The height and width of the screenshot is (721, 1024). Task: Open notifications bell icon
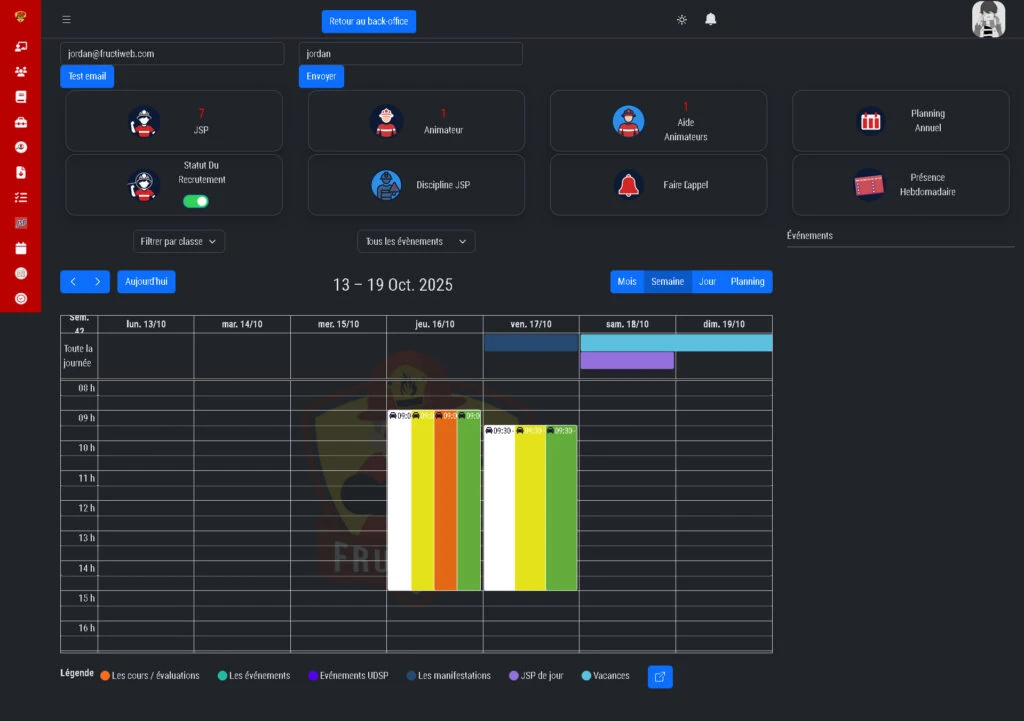coord(711,19)
